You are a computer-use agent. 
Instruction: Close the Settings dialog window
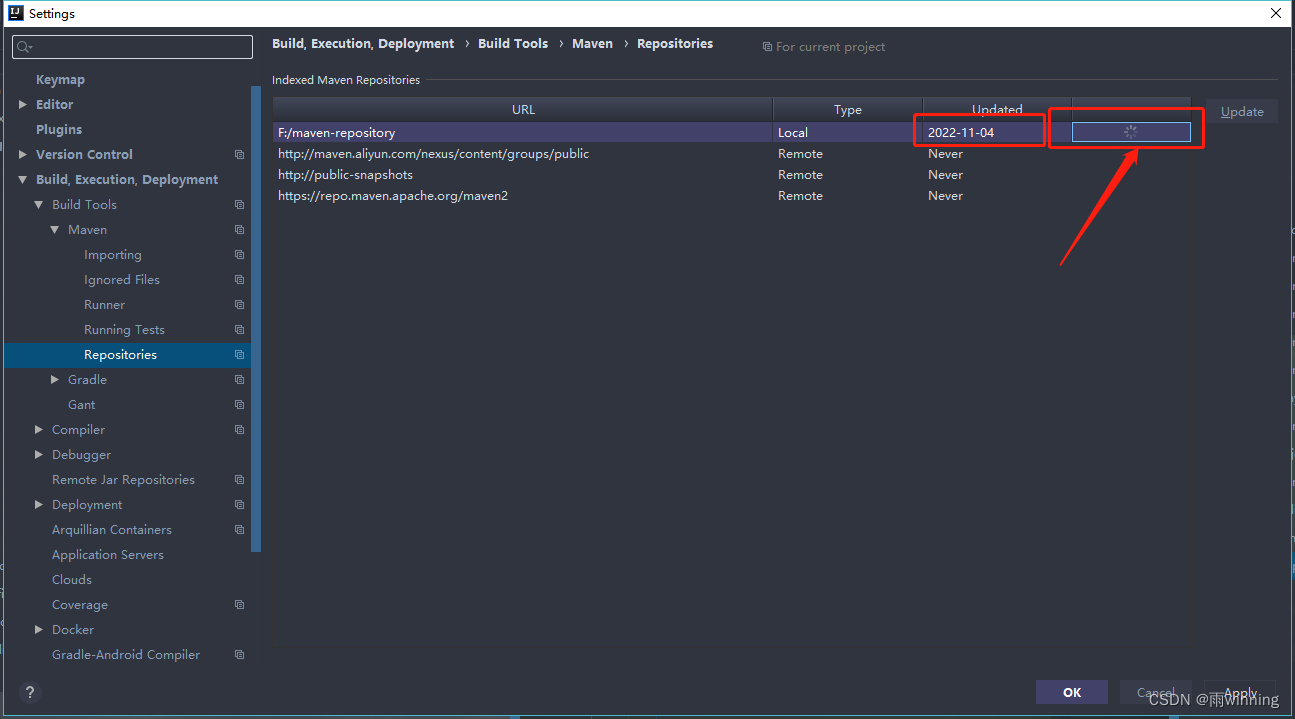point(1276,13)
